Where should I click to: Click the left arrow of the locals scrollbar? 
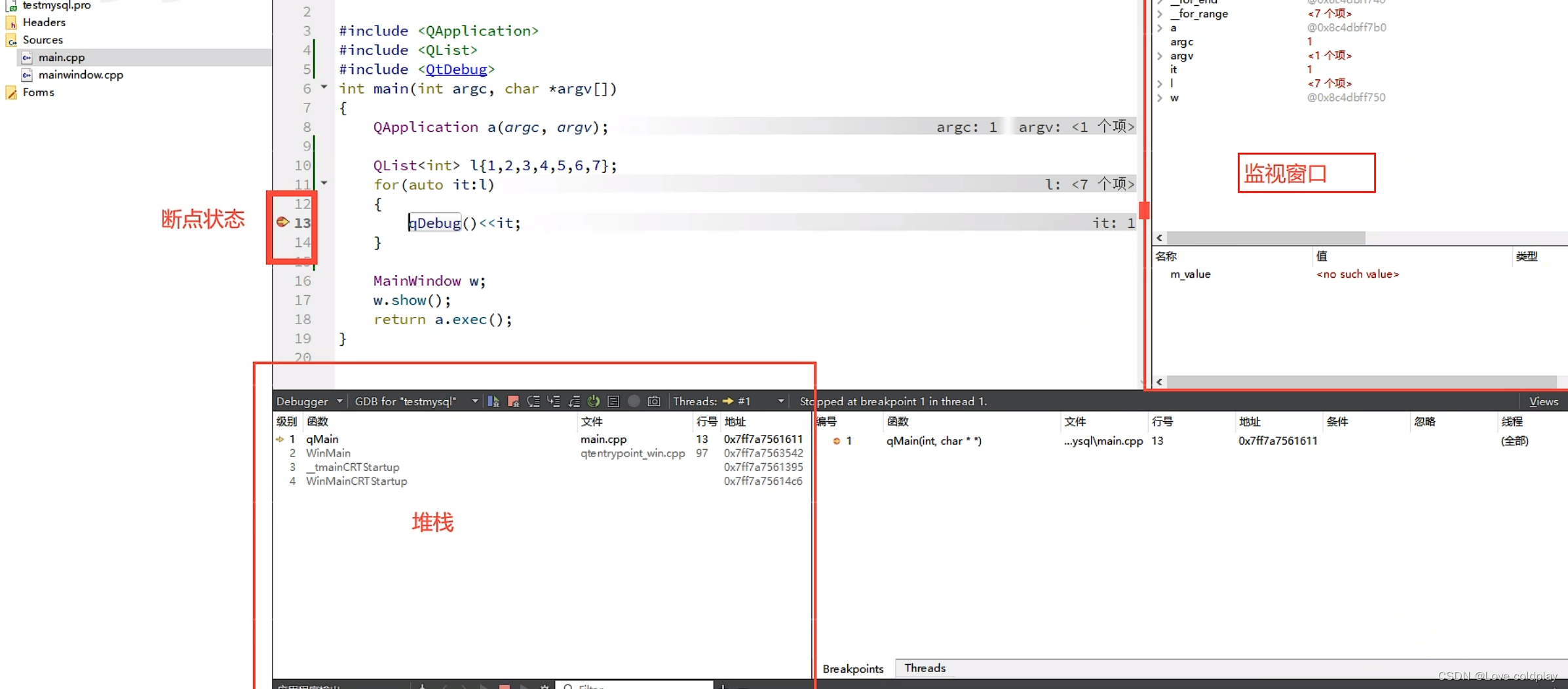pyautogui.click(x=1160, y=238)
